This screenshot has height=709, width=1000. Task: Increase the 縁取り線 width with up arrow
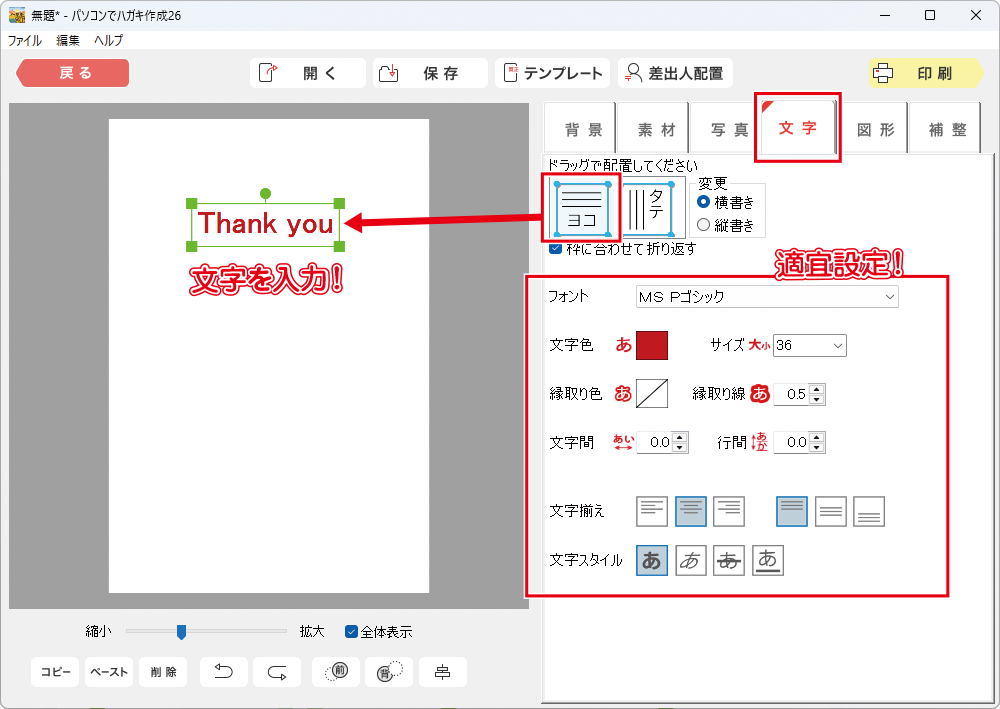point(817,389)
